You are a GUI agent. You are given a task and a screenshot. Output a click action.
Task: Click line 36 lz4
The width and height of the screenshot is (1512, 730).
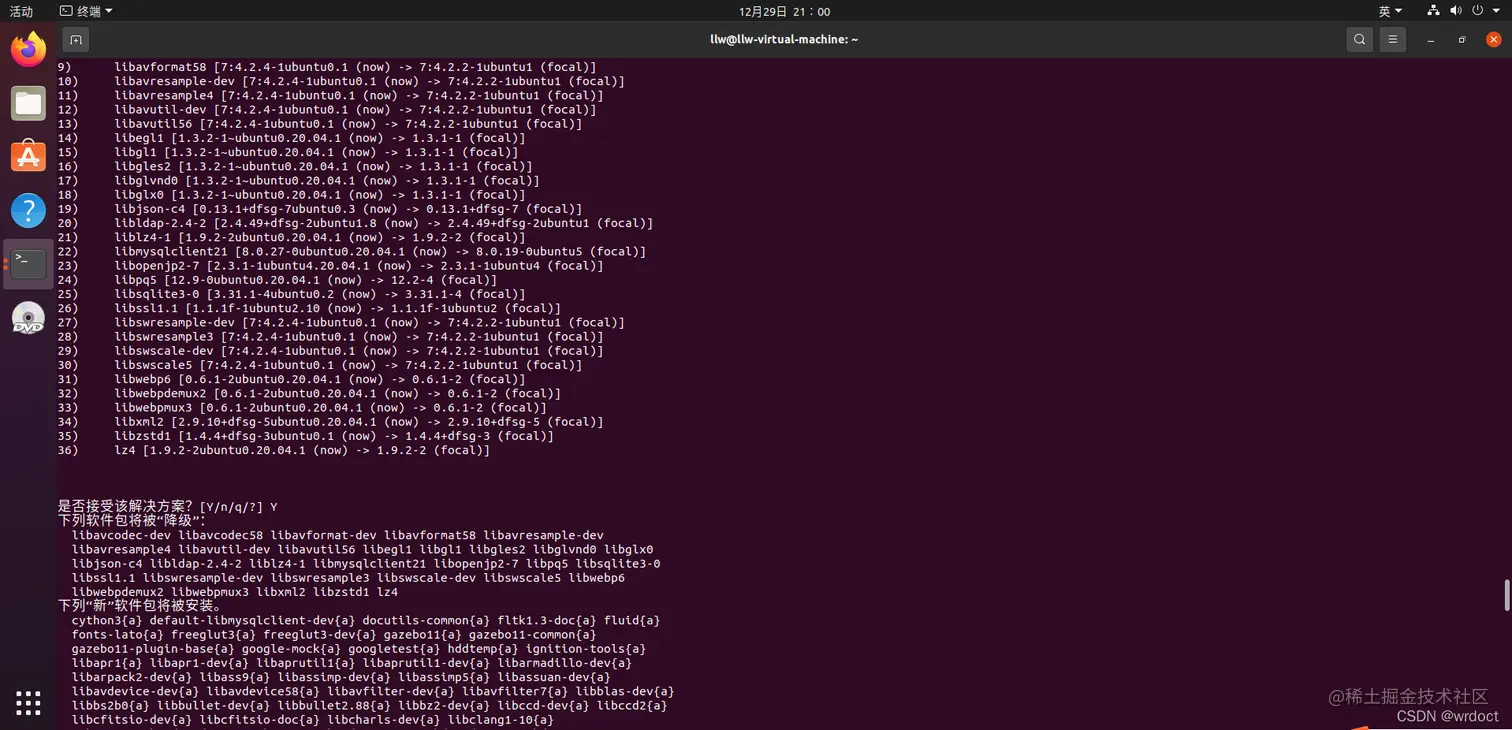point(274,450)
